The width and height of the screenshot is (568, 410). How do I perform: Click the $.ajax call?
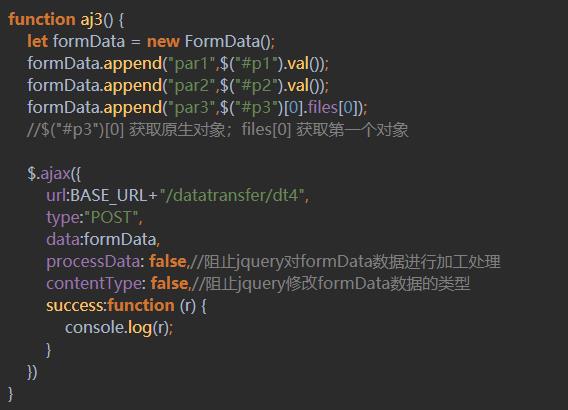click(49, 173)
